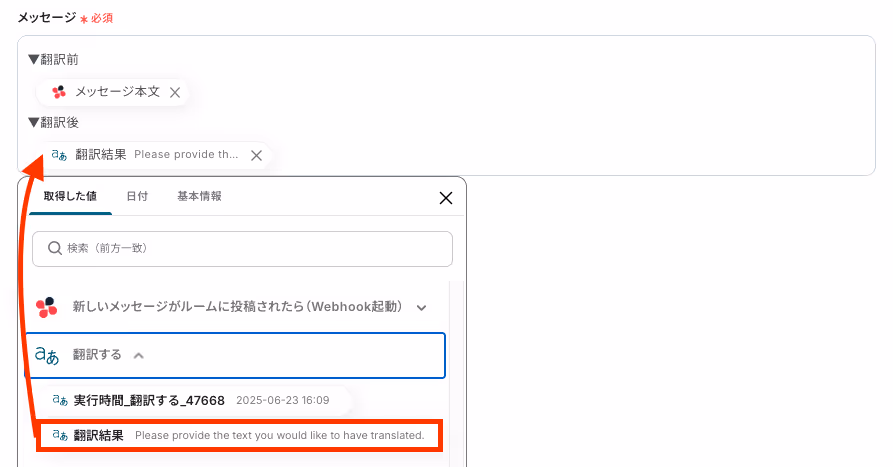Screen dimensions: 893x467
Task: Click the 2025-06-23 16:09 timestamp
Action: [282, 400]
